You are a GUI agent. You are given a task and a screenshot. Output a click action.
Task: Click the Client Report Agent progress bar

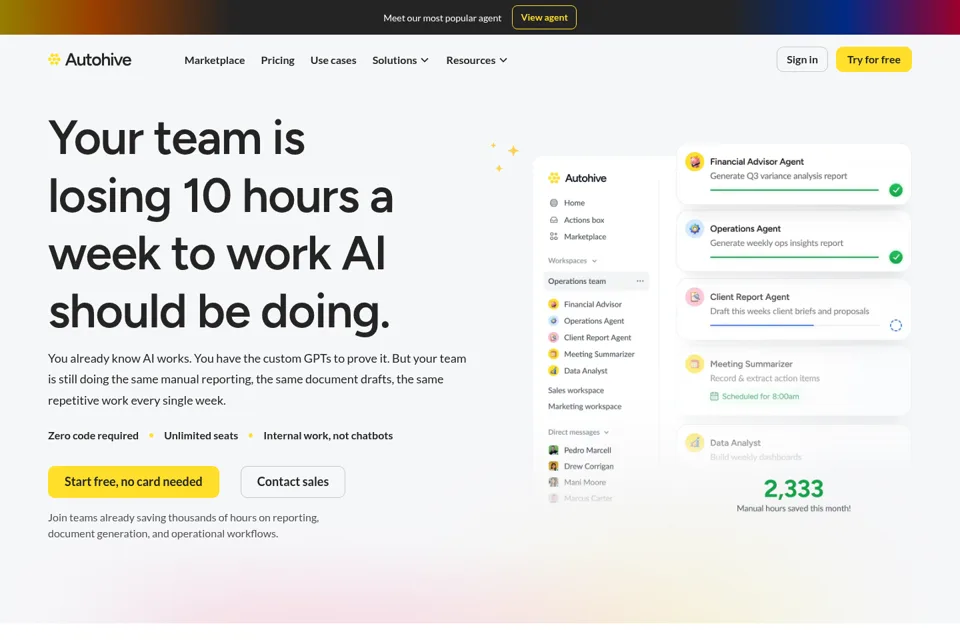794,325
